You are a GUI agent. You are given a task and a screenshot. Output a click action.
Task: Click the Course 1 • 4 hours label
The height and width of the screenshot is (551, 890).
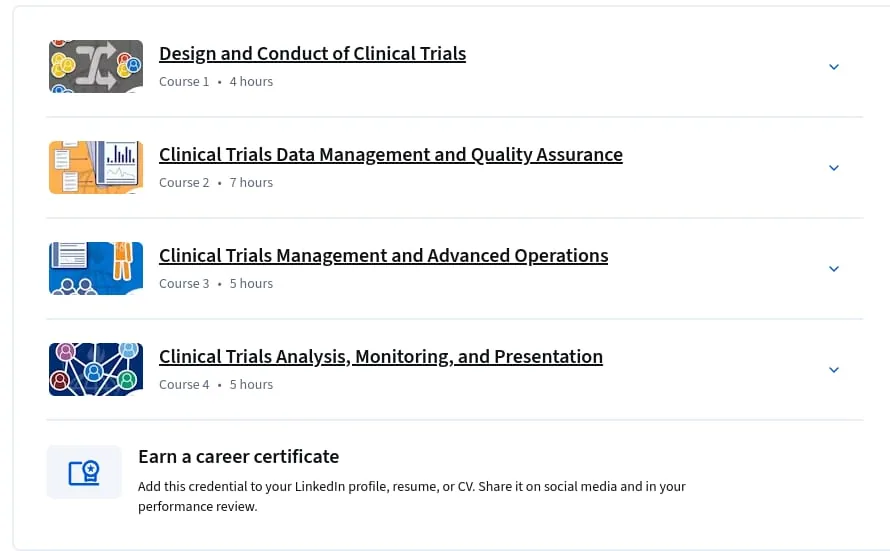click(216, 82)
